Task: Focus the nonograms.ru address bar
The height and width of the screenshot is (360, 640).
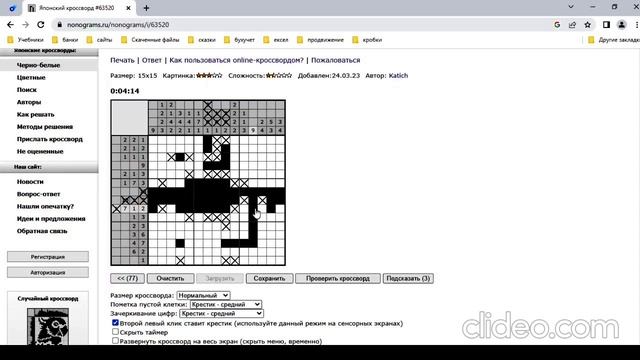Action: pyautogui.click(x=302, y=25)
